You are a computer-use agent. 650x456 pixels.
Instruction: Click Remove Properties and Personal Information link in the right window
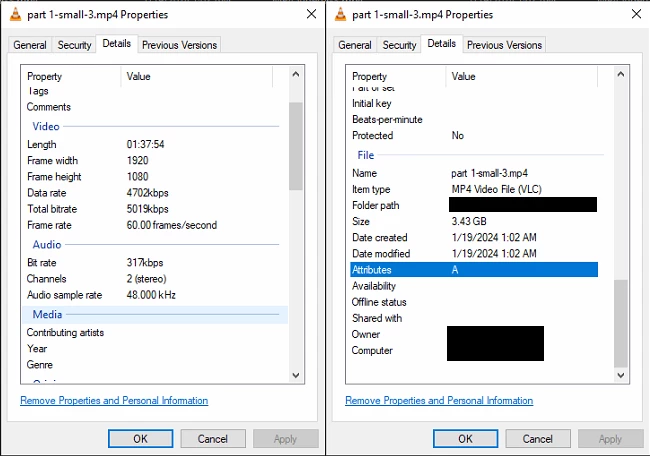[x=439, y=400]
